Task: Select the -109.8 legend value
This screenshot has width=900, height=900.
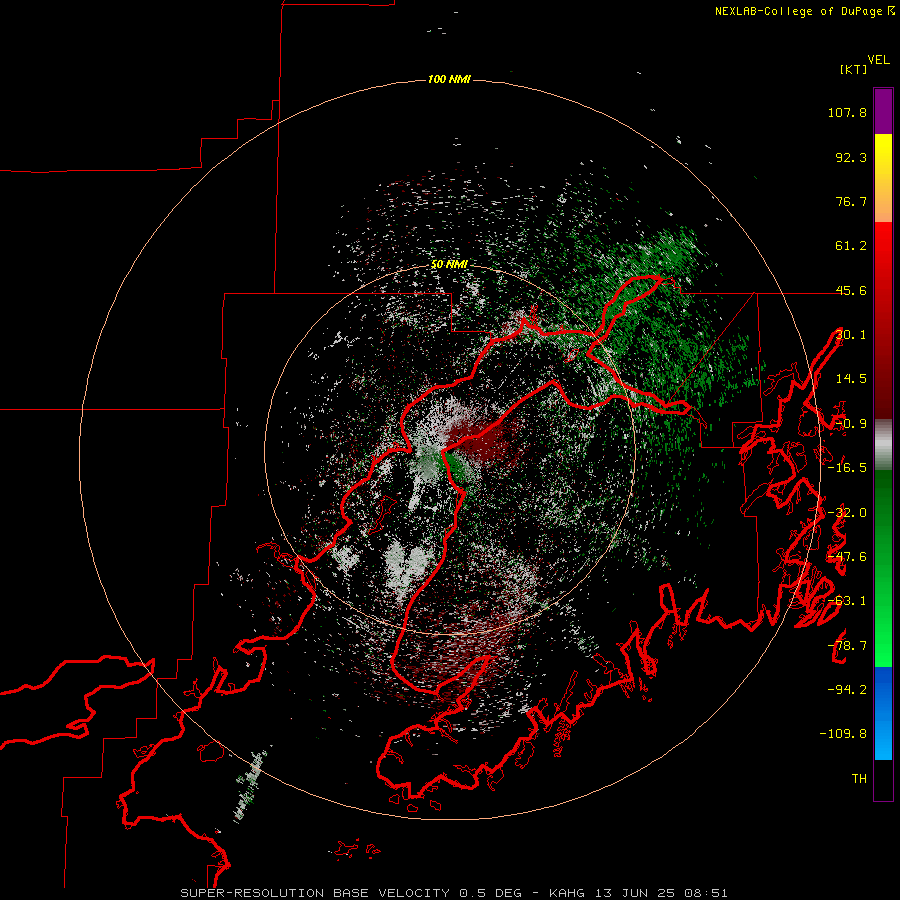Action: (843, 734)
